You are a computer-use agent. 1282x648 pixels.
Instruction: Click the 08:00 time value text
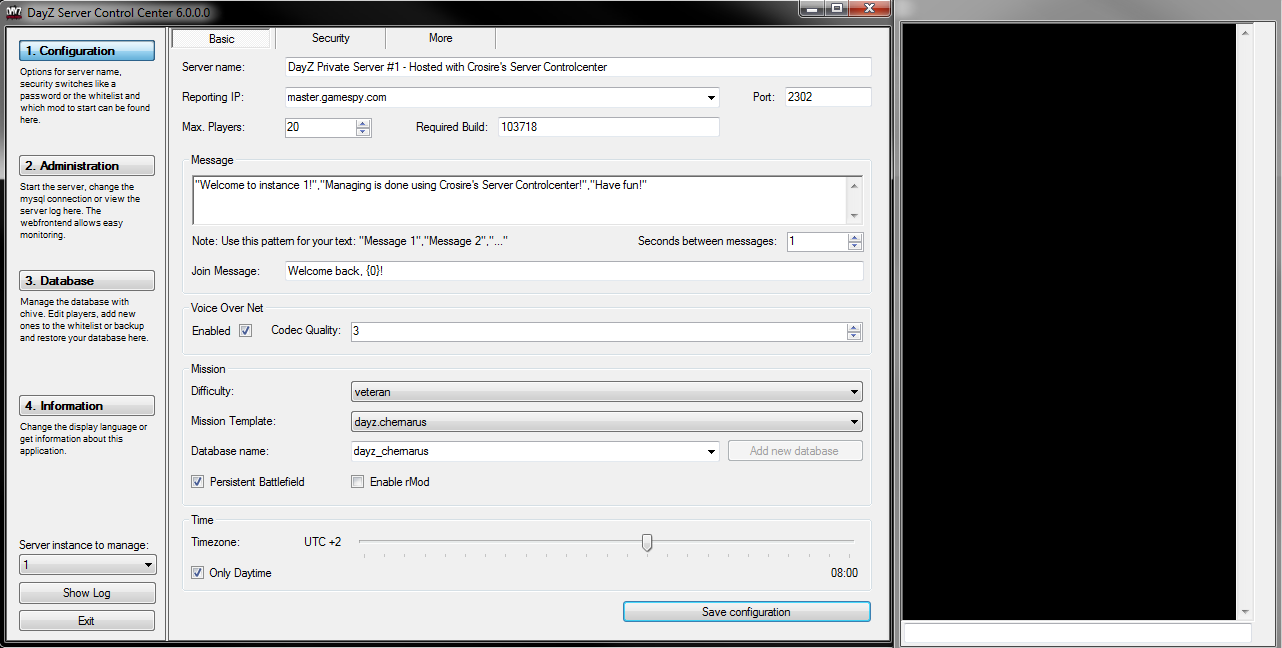pyautogui.click(x=844, y=574)
